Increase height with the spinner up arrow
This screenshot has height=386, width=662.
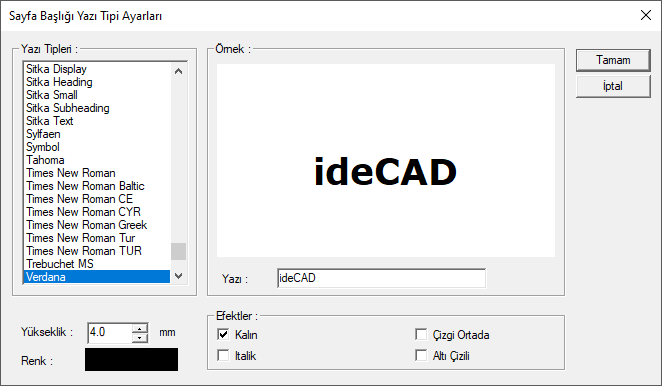(139, 329)
